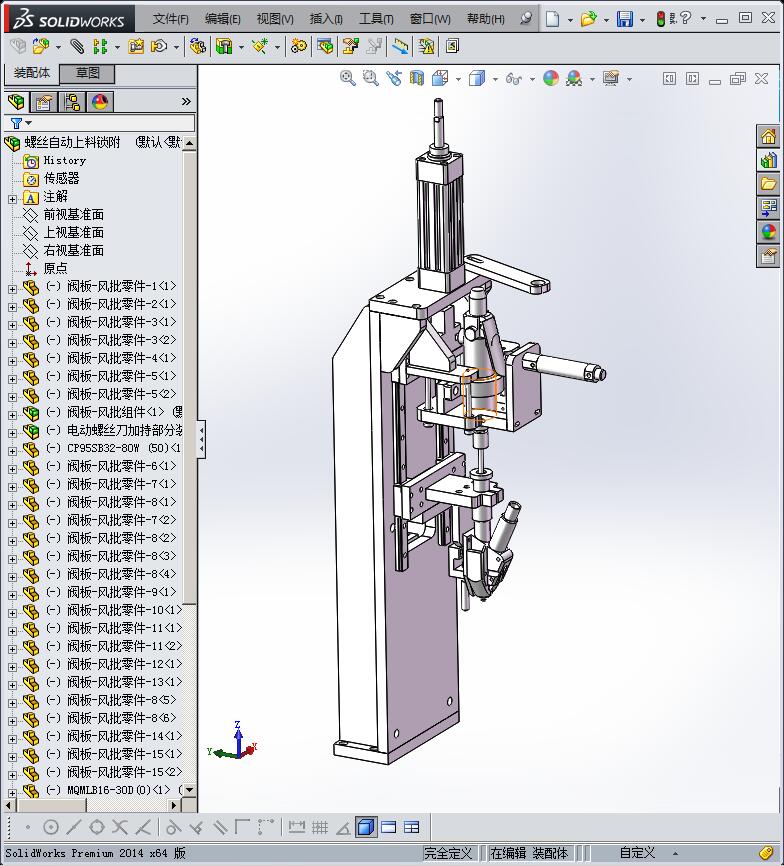Screen dimensions: 784x866
Task: Expand the CP95SB32-80W component node
Action: [12, 451]
